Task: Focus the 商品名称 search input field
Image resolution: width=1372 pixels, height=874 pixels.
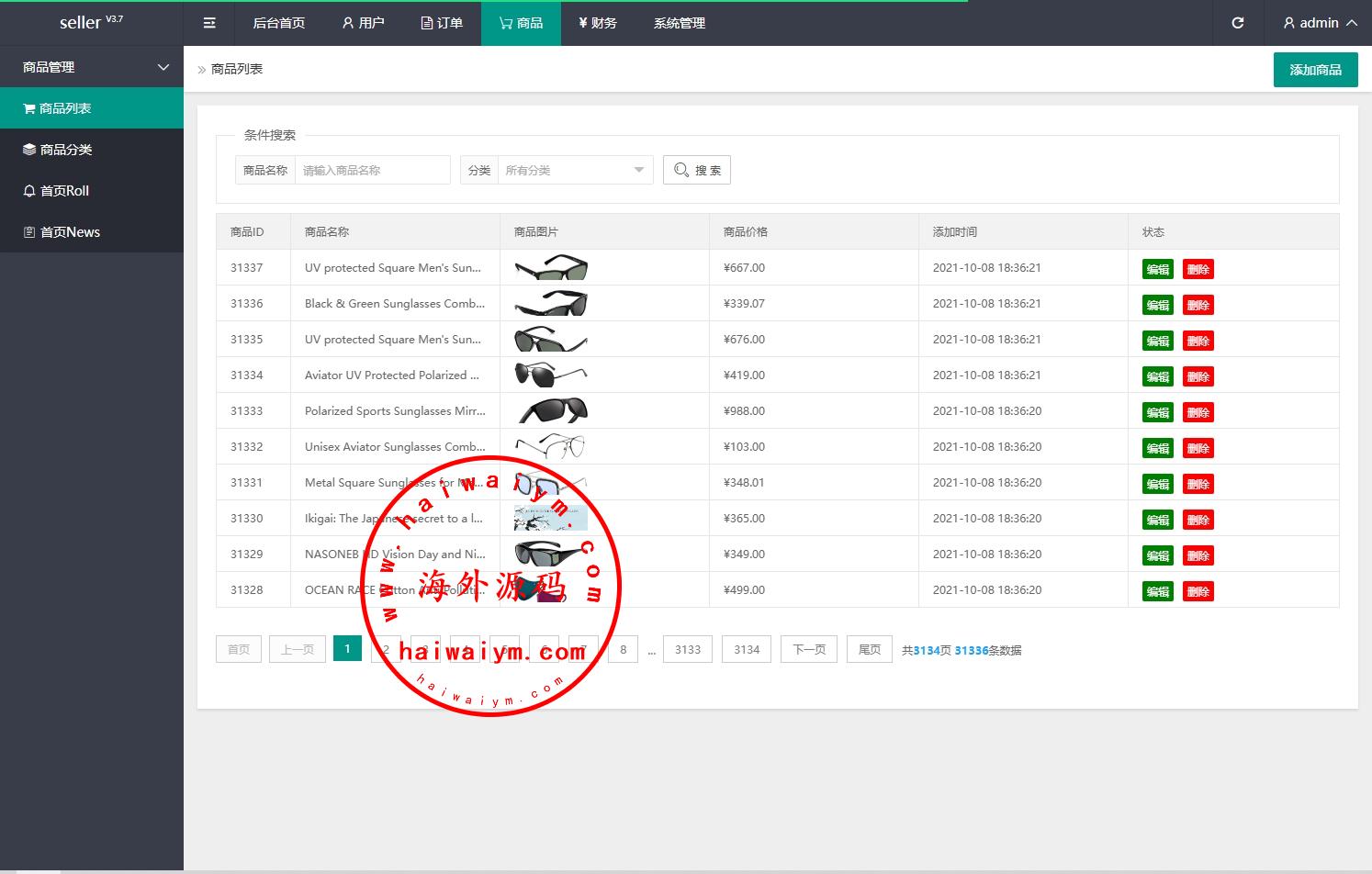Action: click(x=372, y=170)
